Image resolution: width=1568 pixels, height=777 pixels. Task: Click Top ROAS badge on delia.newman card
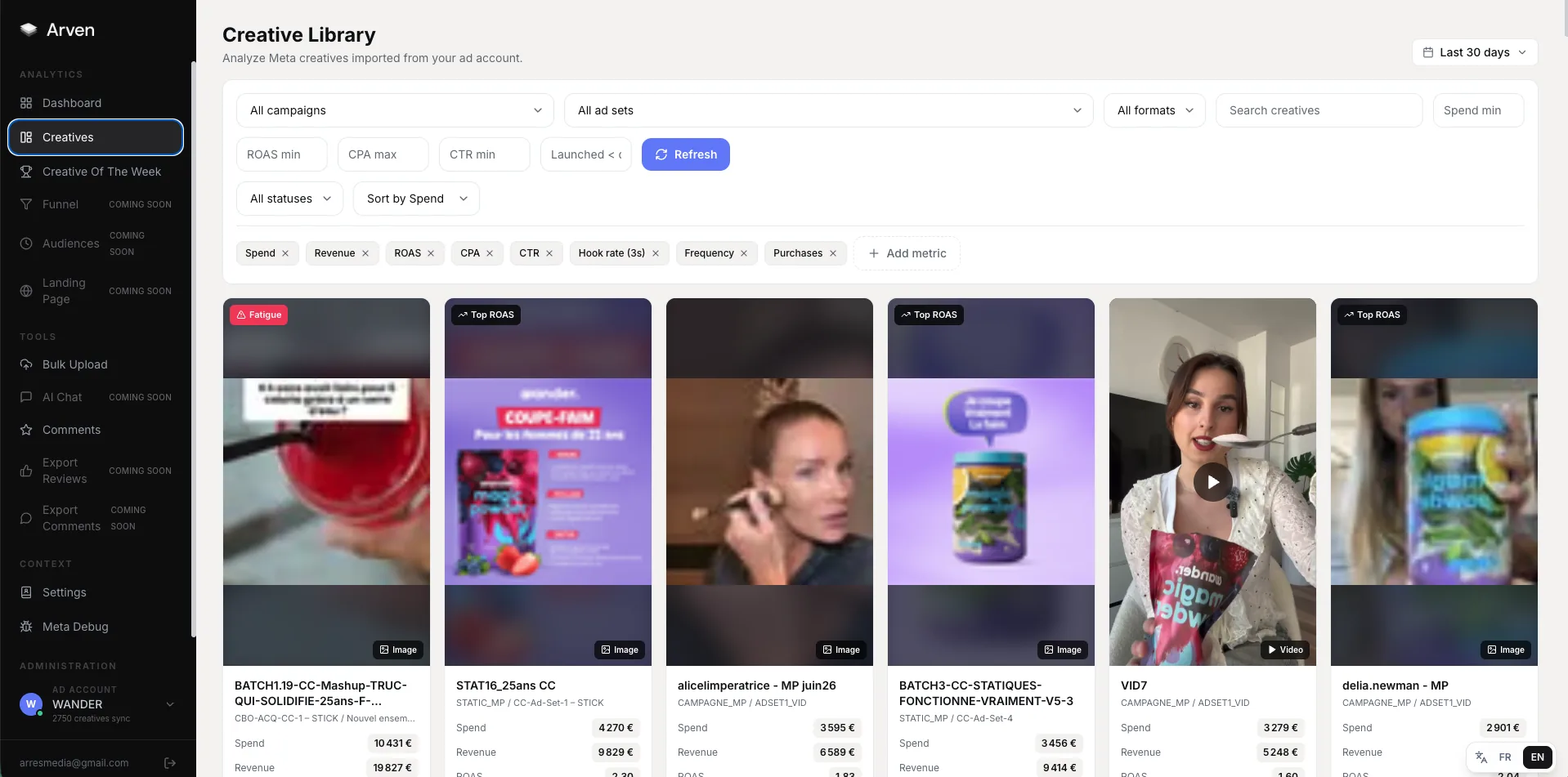[1372, 315]
